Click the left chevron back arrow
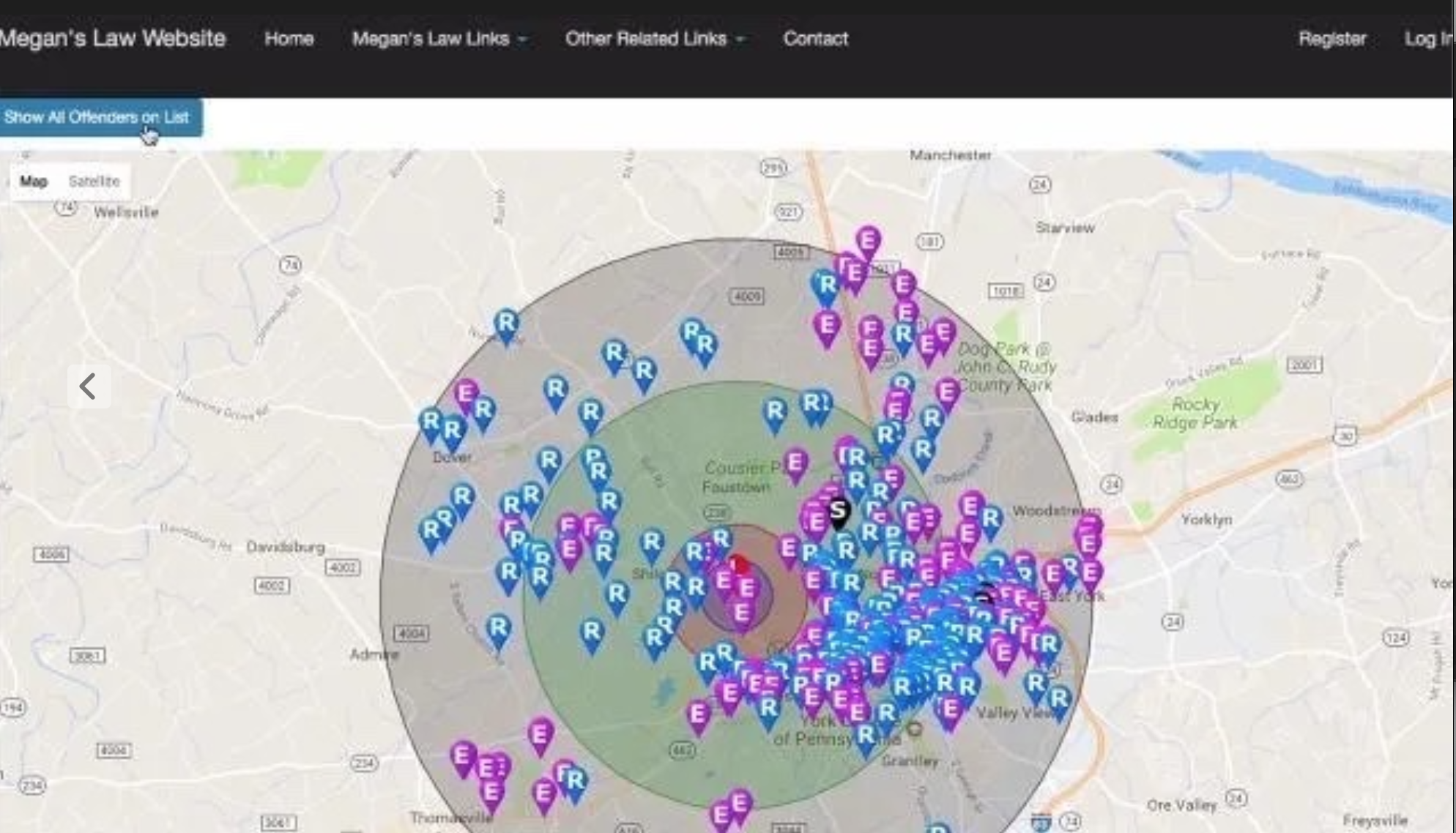This screenshot has width=1456, height=833. [89, 386]
